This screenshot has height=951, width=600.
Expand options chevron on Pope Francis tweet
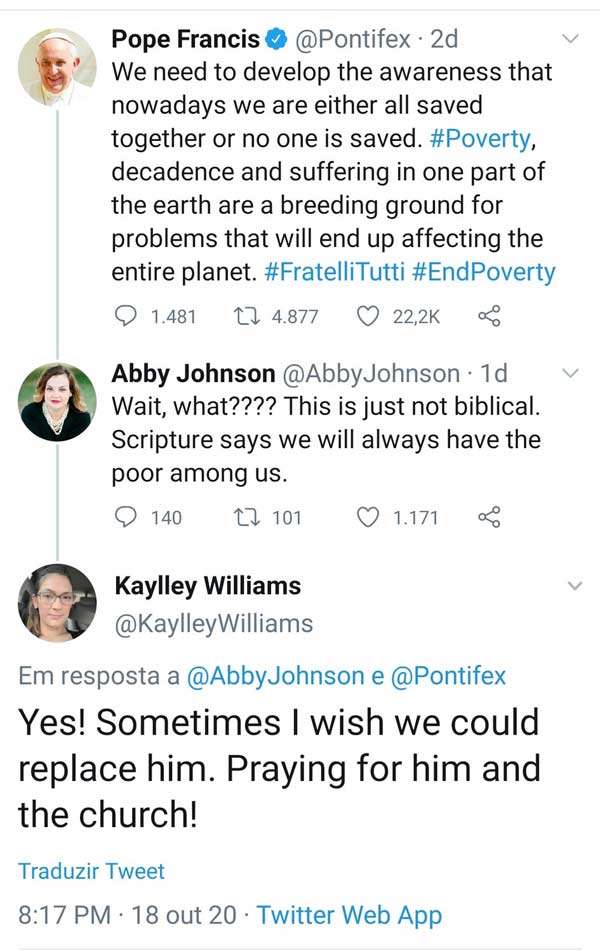tap(571, 40)
